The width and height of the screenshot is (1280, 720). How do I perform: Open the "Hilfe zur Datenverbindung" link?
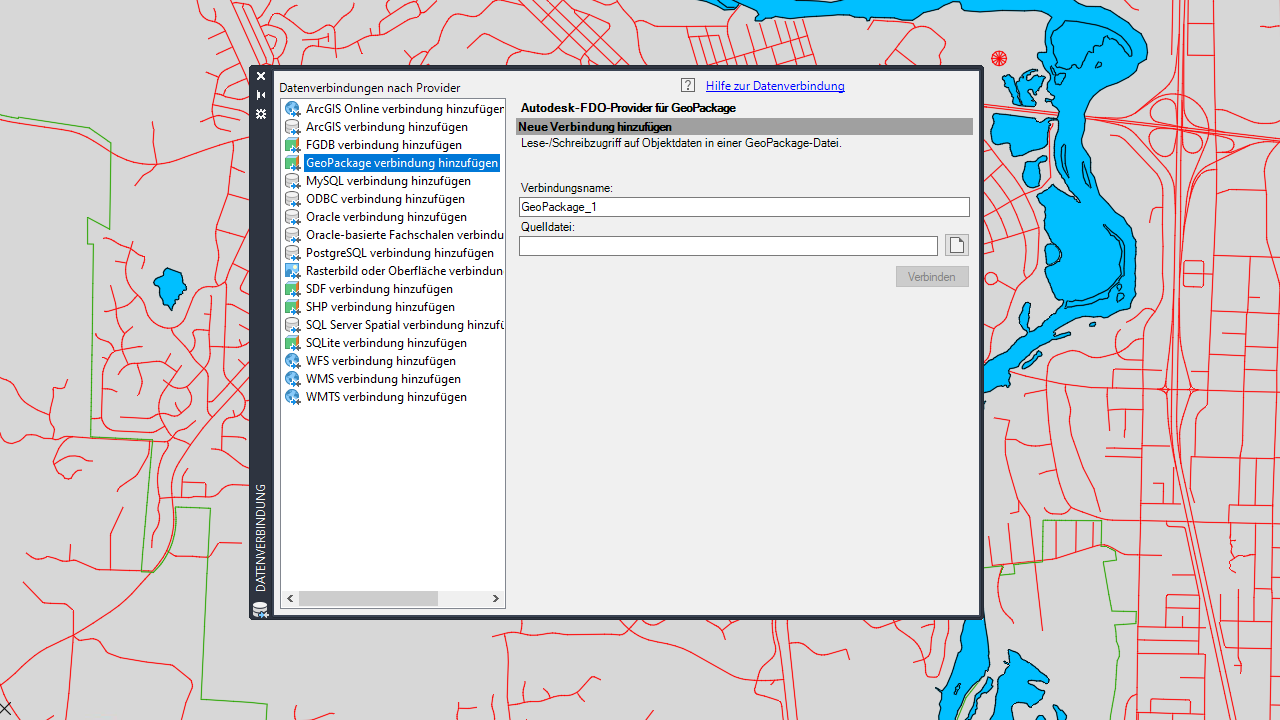coord(775,86)
